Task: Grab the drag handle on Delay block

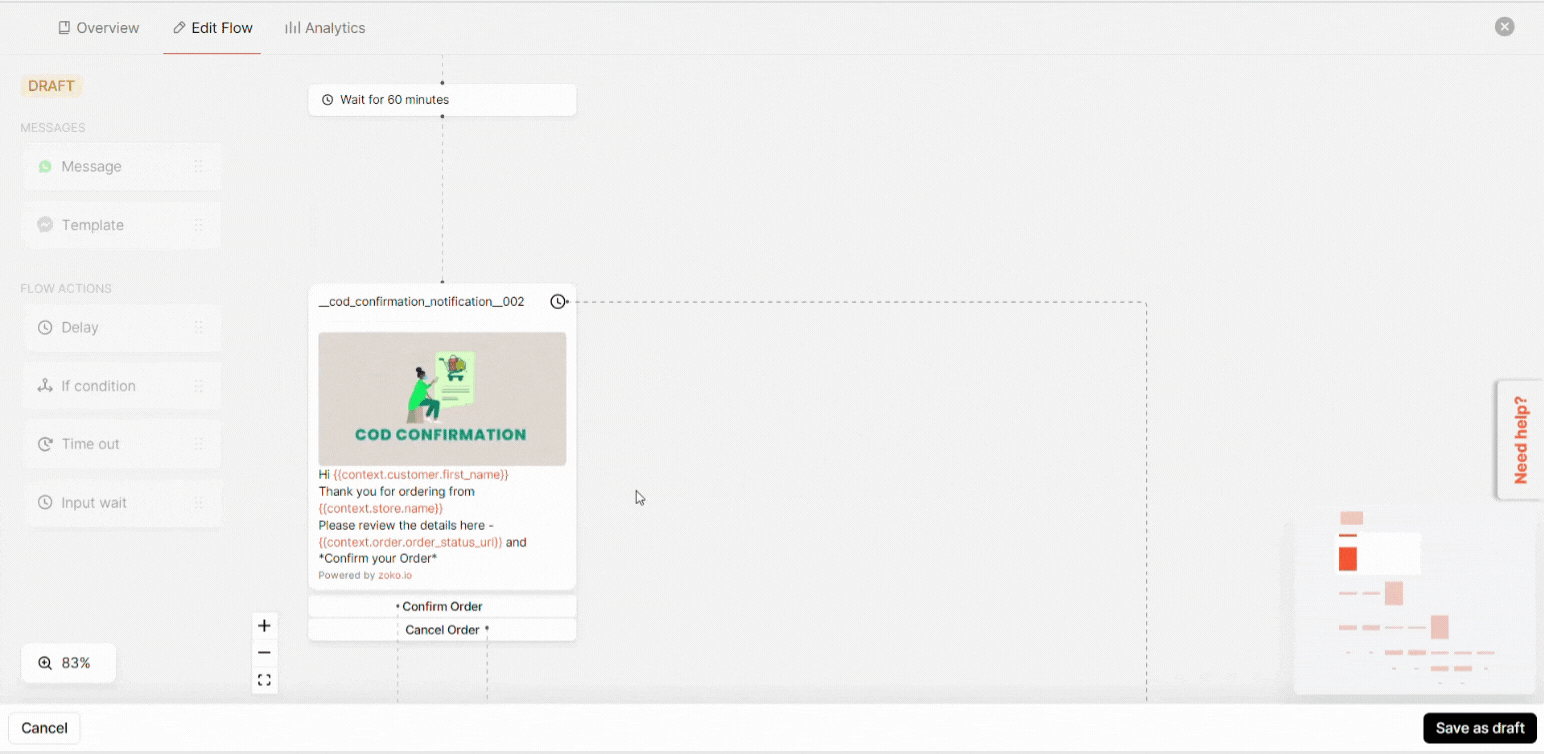Action: (198, 327)
